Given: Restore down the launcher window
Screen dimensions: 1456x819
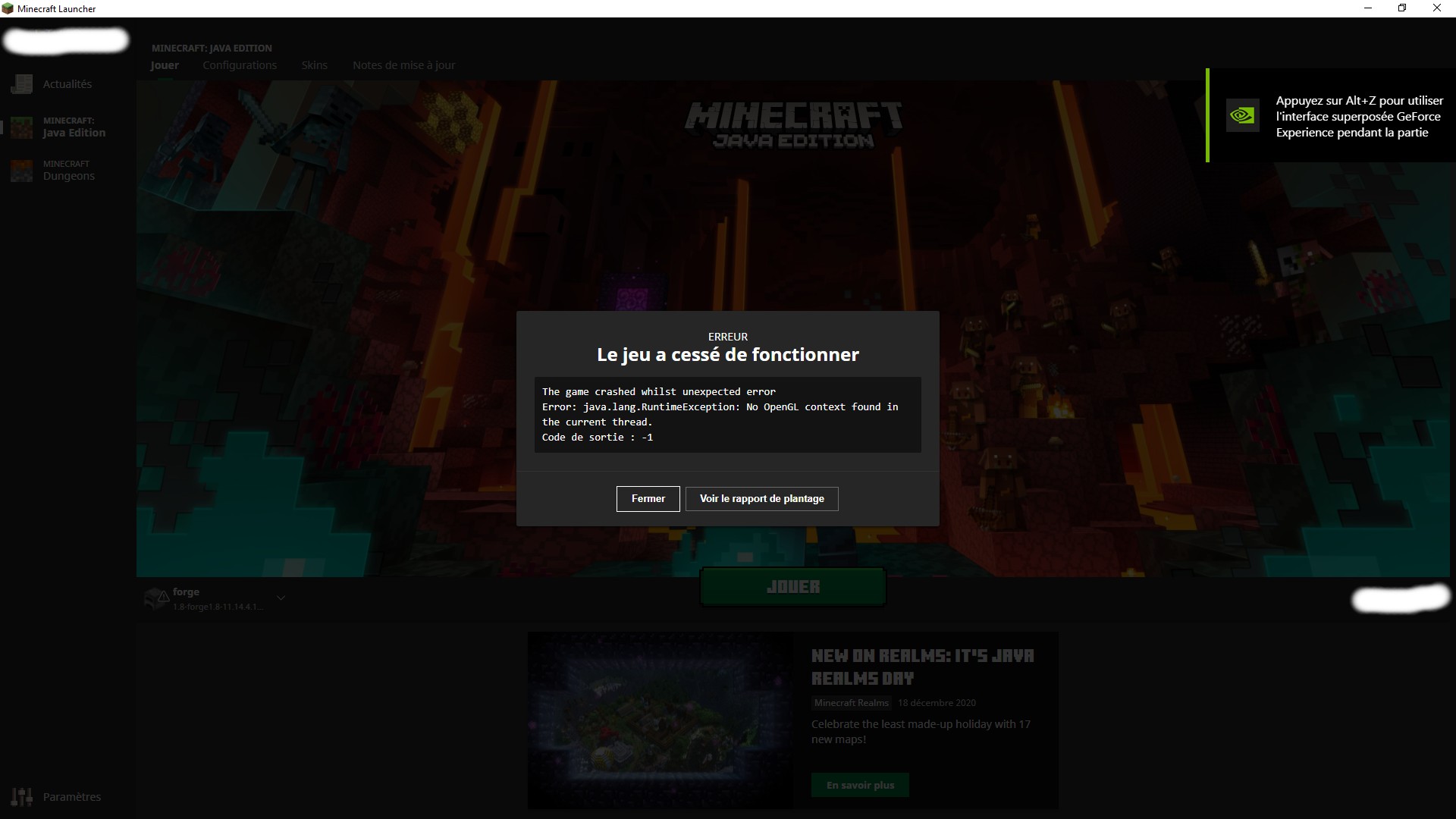Looking at the screenshot, I should (1402, 8).
